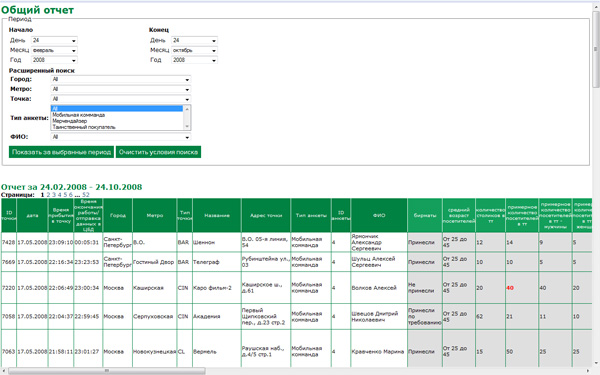
Task: Click the horizontal scrollbar thumb
Action: click(x=107, y=371)
